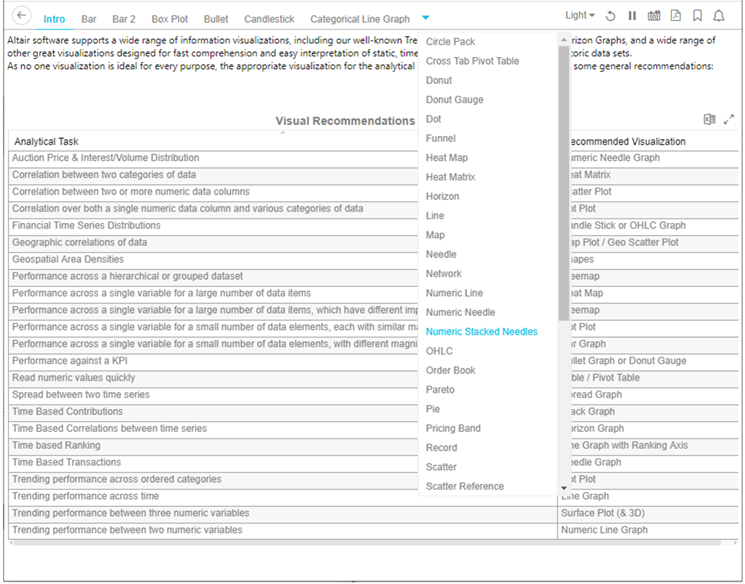Open the notifications bell icon

[x=719, y=17]
